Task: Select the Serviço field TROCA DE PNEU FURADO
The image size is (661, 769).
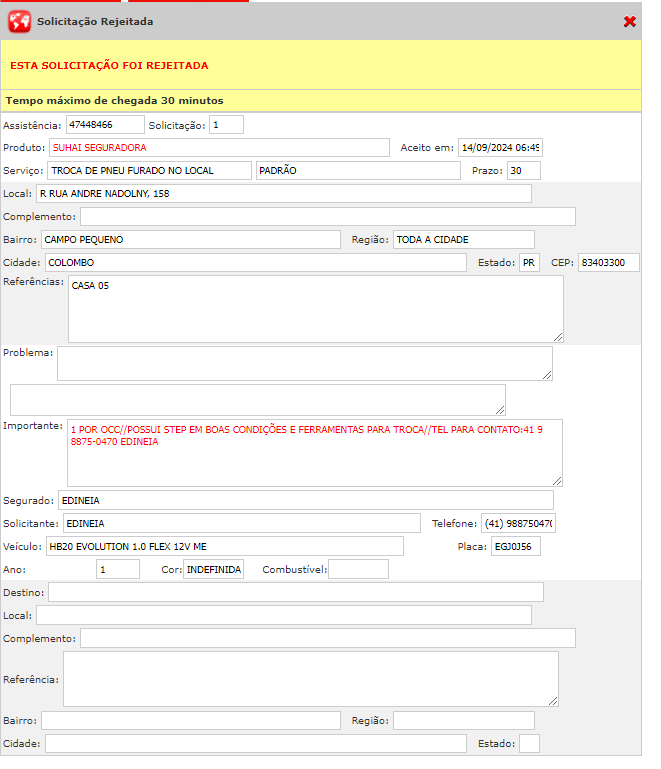Action: (x=149, y=171)
